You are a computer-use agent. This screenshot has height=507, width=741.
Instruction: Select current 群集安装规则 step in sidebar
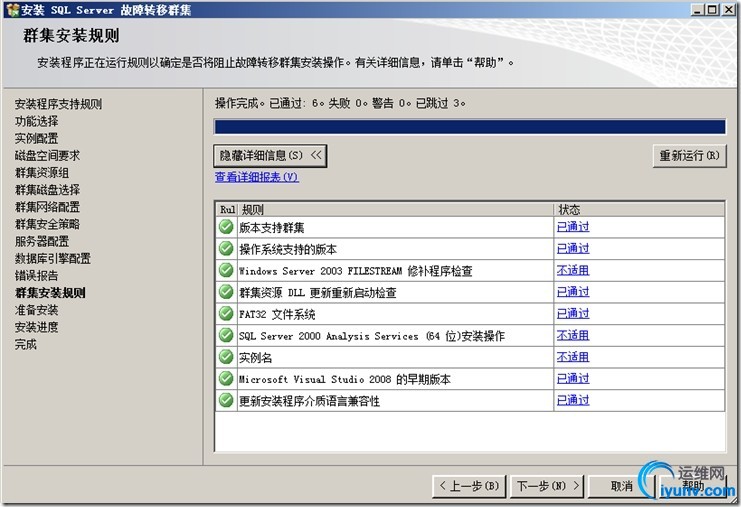click(x=50, y=293)
